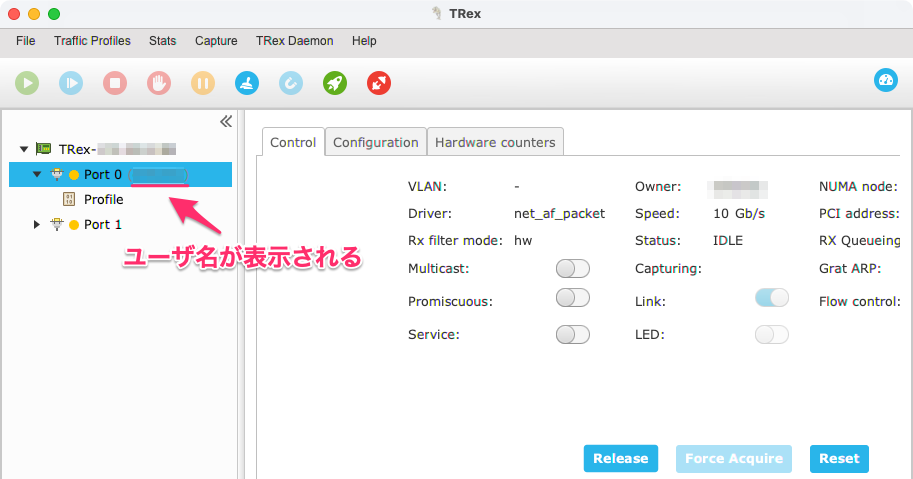Click the 10 Gb/s speed value

(739, 214)
